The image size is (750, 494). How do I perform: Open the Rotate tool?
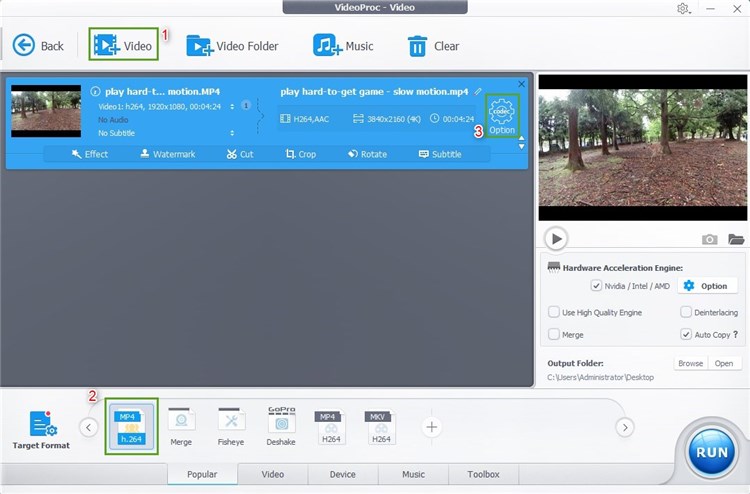click(367, 154)
